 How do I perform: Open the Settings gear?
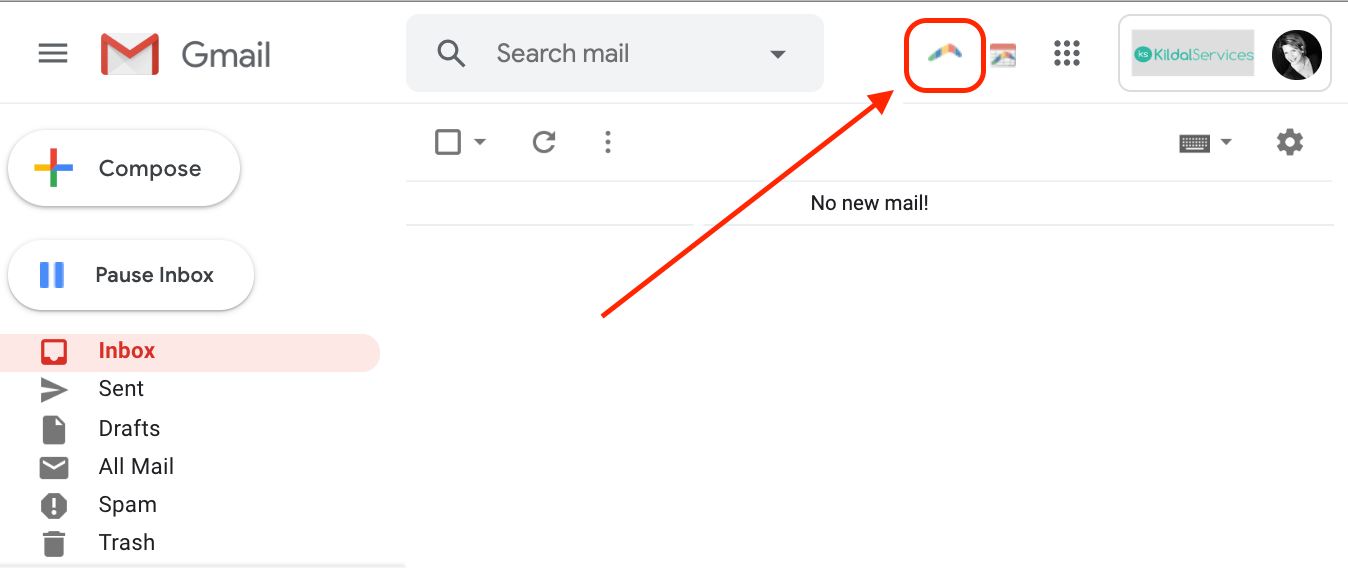click(1290, 142)
